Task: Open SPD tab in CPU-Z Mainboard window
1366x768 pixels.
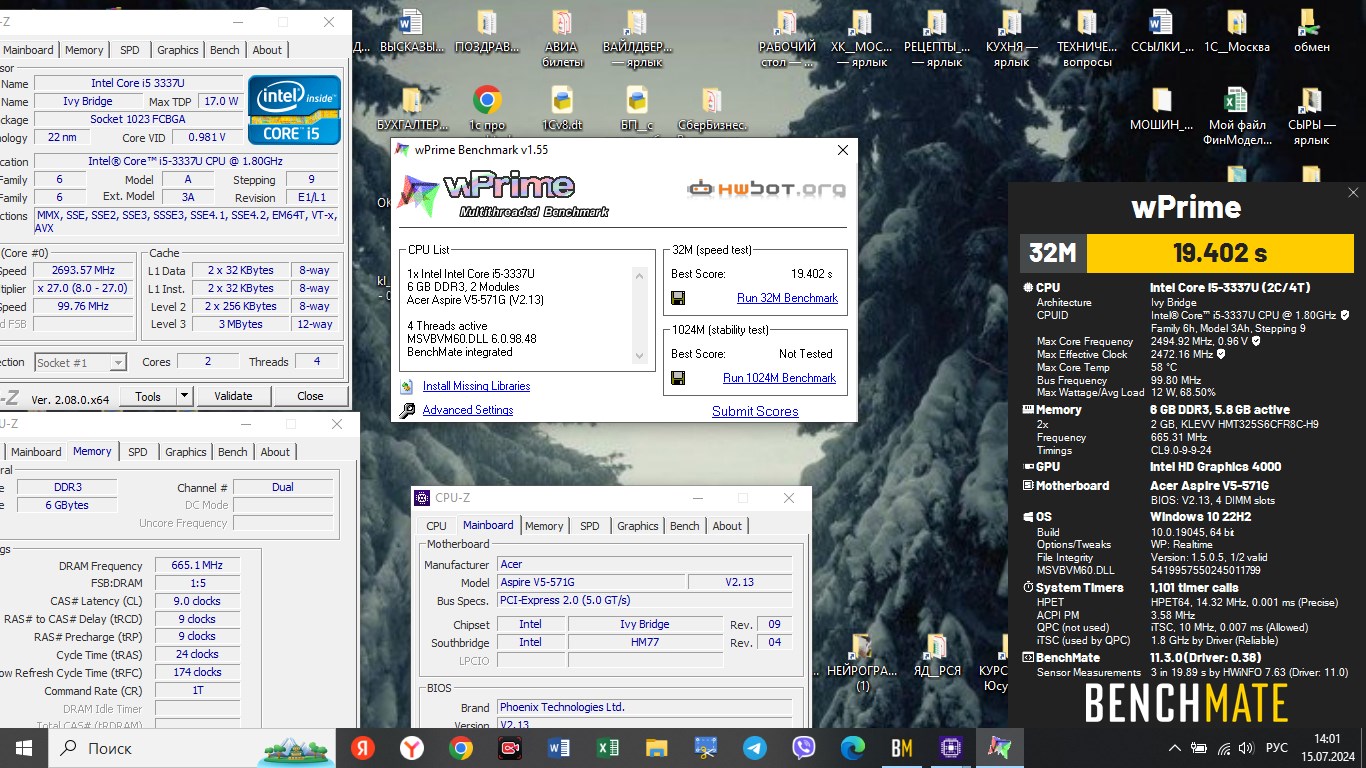Action: click(x=590, y=526)
